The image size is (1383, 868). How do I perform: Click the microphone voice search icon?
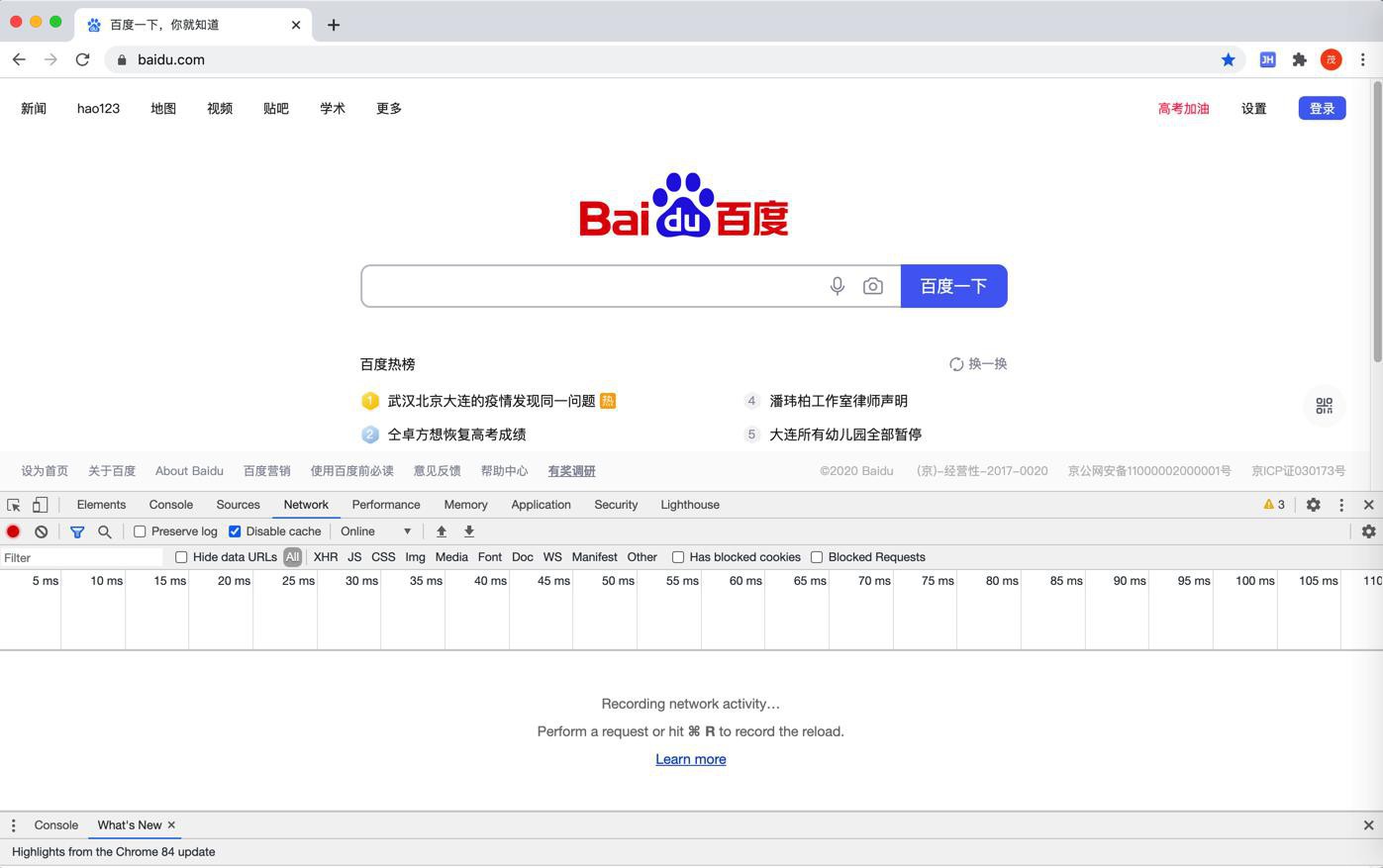pyautogui.click(x=838, y=286)
